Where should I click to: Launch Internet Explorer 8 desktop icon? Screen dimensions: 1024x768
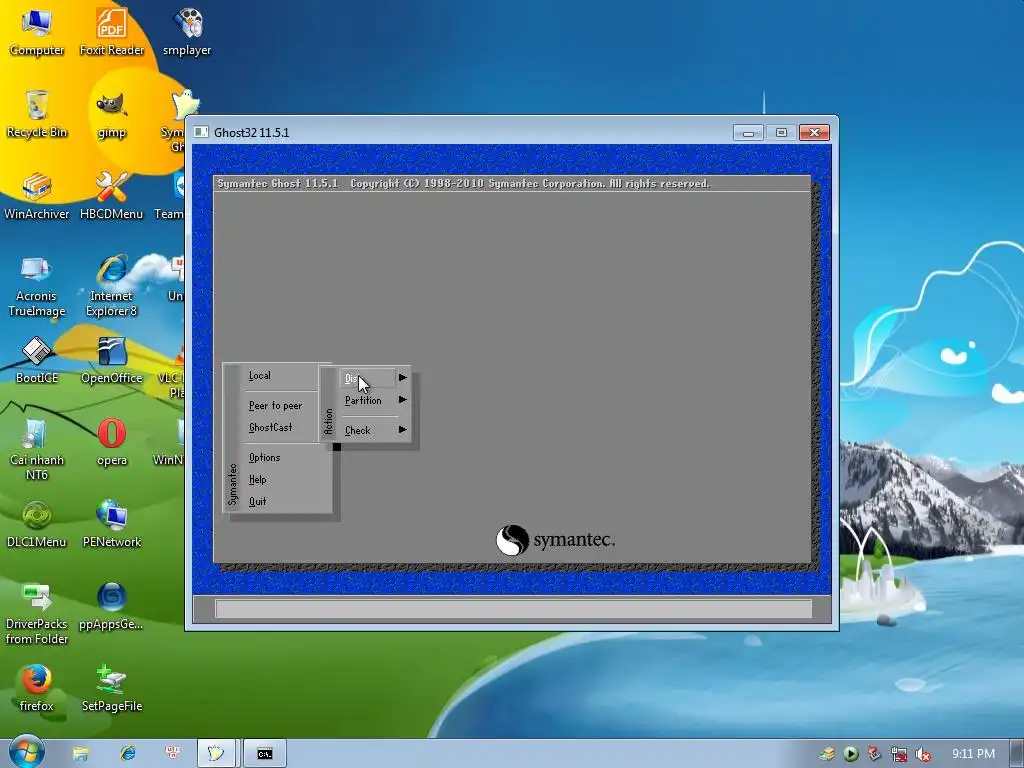(112, 287)
